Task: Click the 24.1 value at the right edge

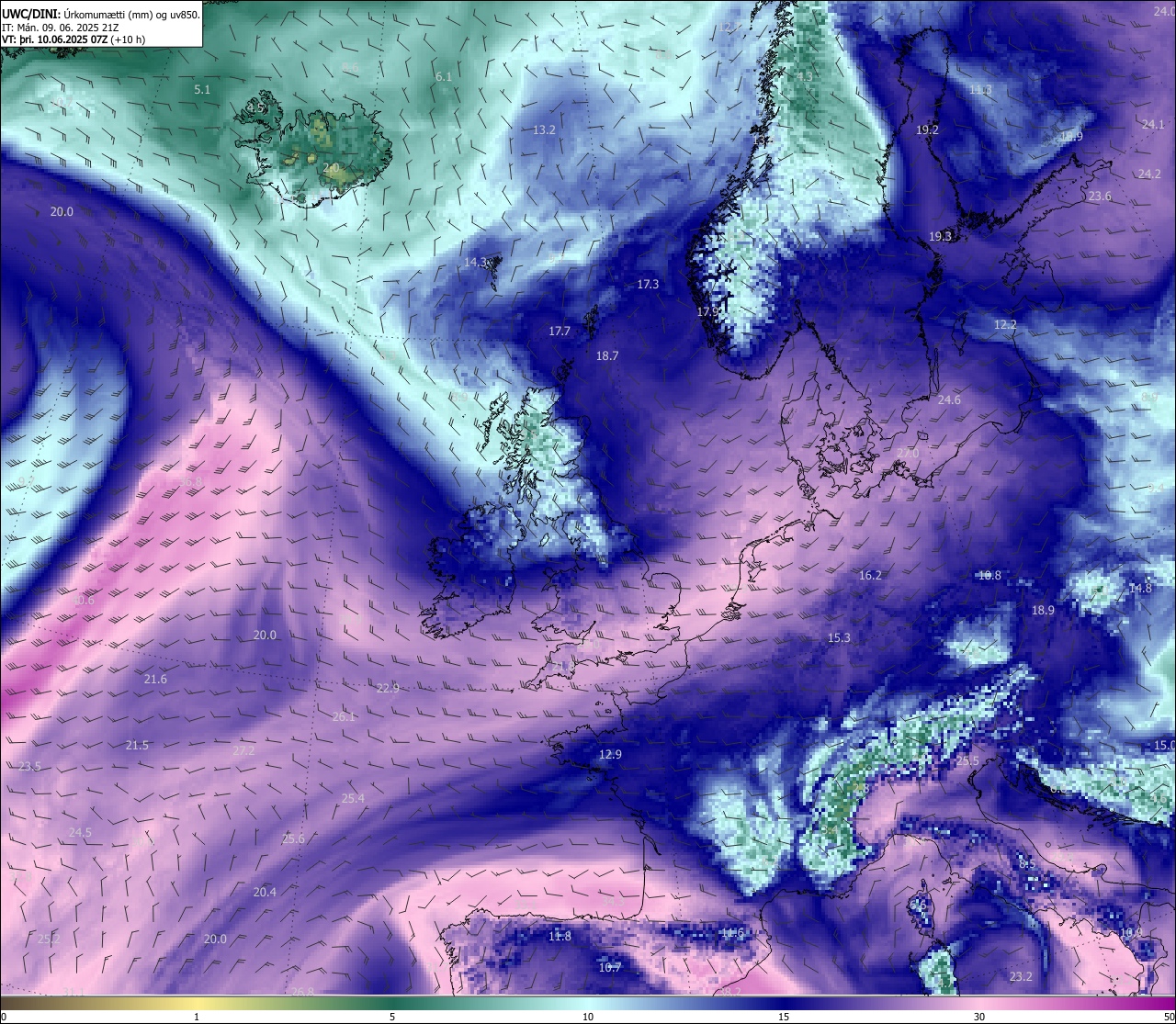Action: [x=1153, y=124]
